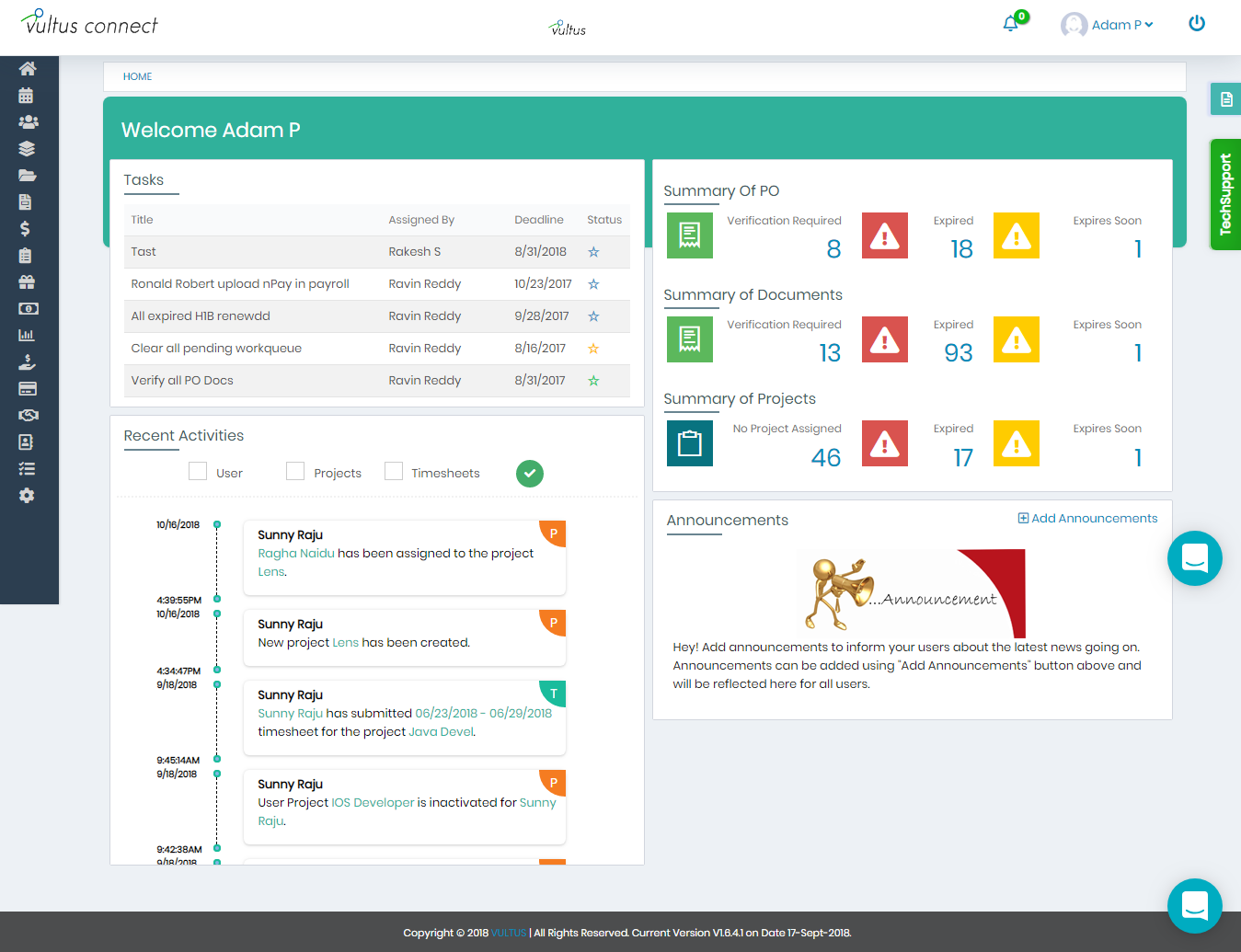The height and width of the screenshot is (952, 1241).
Task: Click the dollar sign icon in the sidebar
Action: (x=28, y=228)
